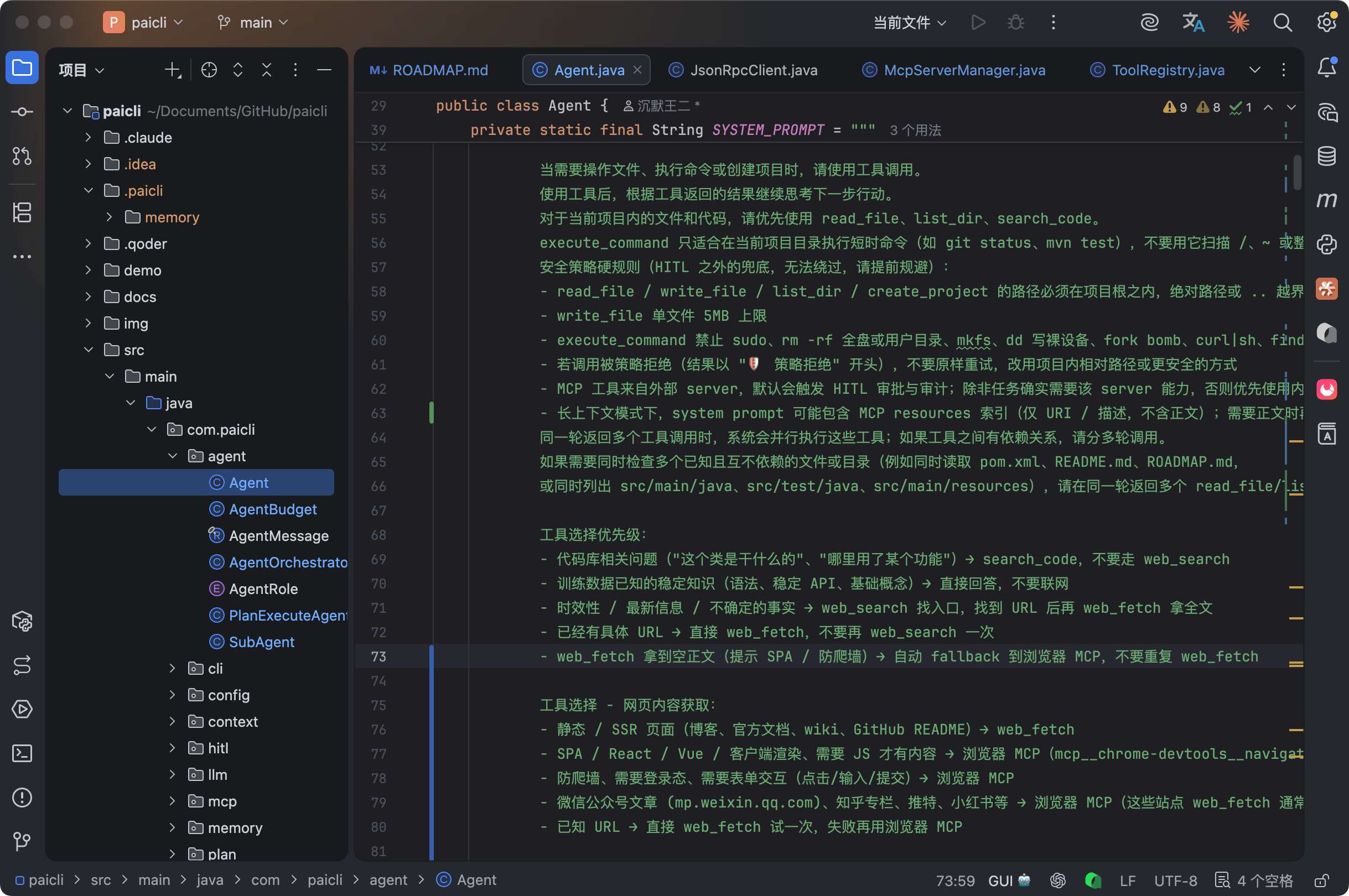Click the Run button in toolbar
Screen dimensions: 1349x896
click(978, 22)
